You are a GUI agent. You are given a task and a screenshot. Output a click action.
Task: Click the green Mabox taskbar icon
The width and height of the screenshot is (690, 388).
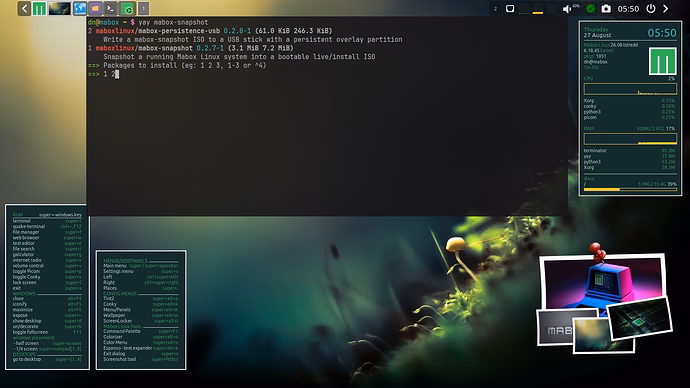click(x=127, y=8)
